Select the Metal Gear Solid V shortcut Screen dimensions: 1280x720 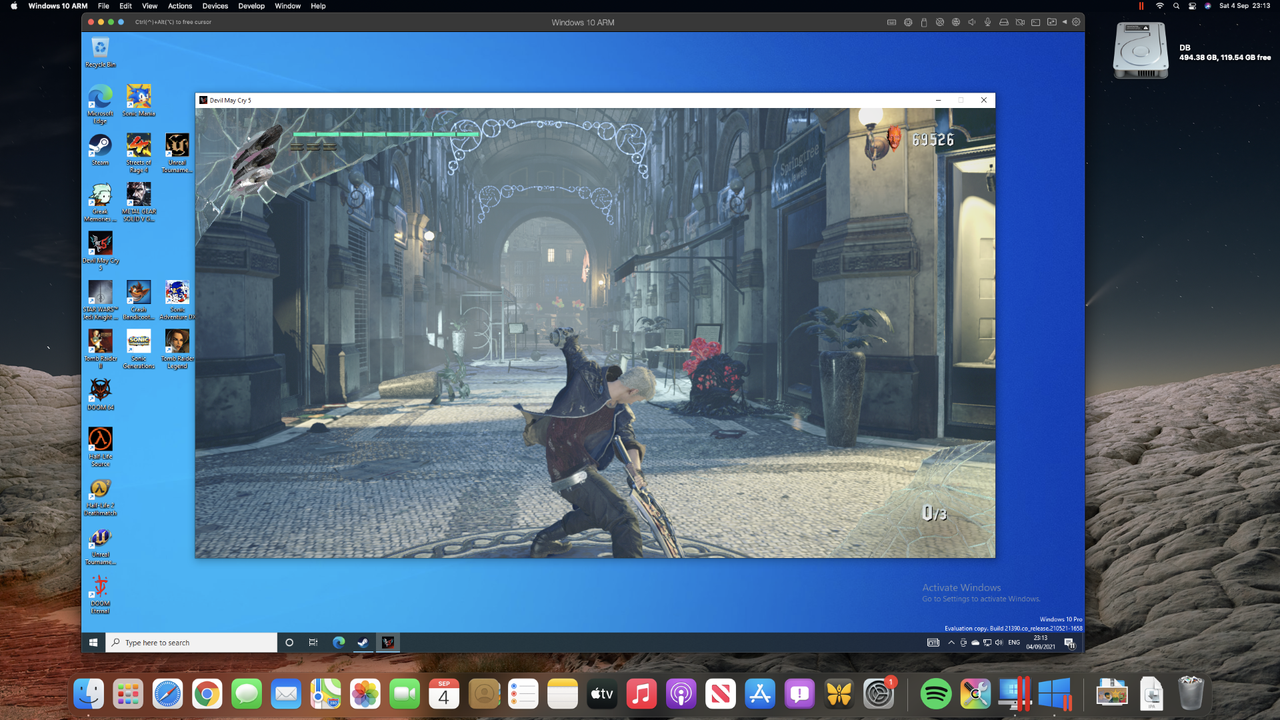pyautogui.click(x=139, y=202)
